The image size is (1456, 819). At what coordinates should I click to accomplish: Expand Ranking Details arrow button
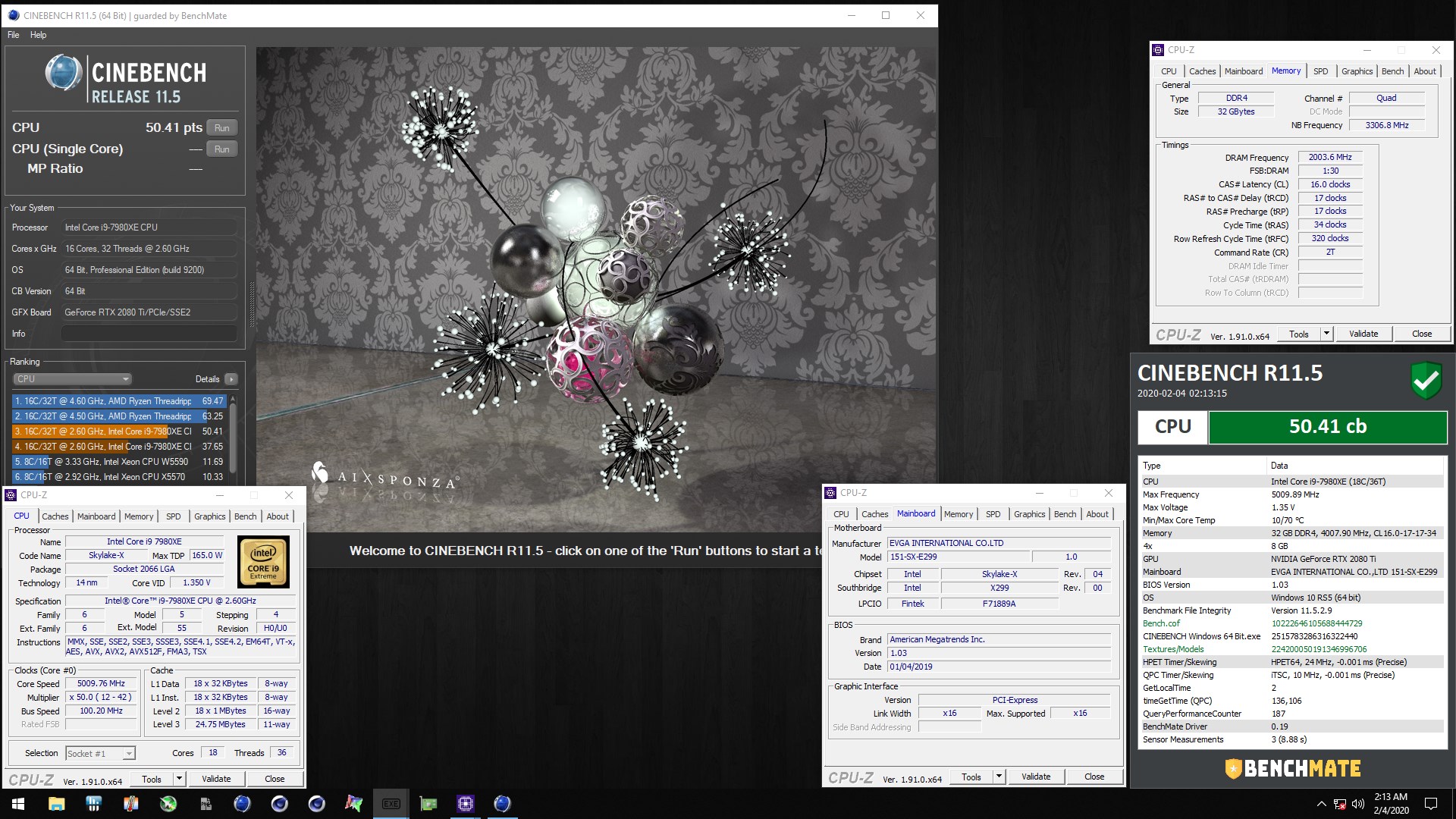tap(231, 379)
